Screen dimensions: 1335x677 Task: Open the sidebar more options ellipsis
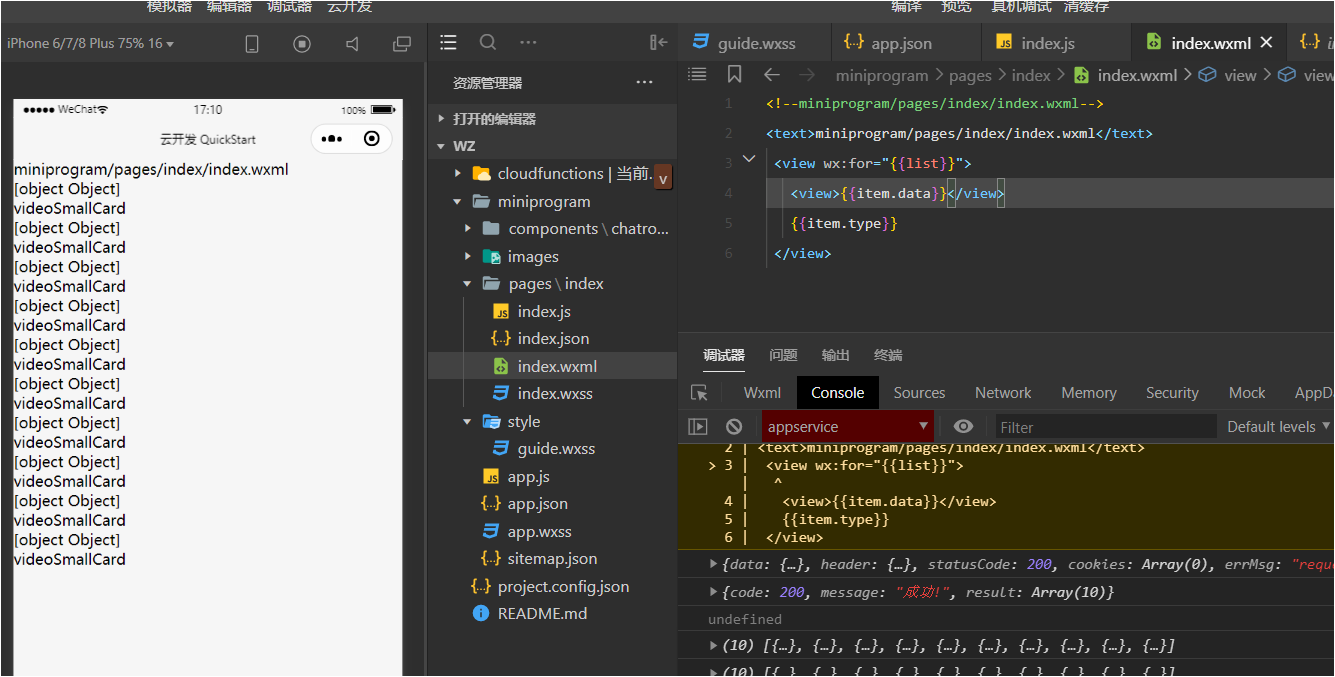[528, 42]
